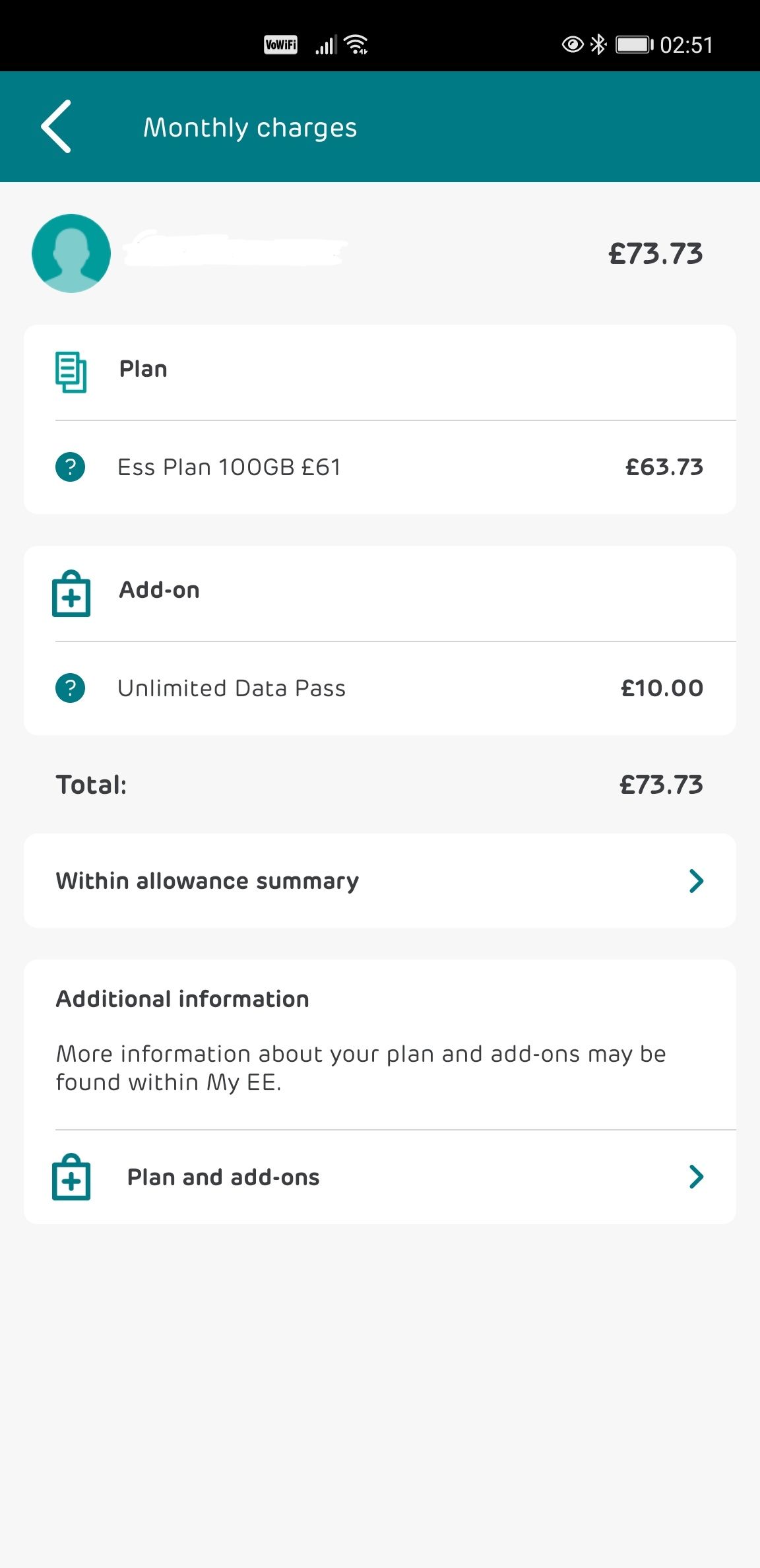Open help for Unlimited Data Pass
The width and height of the screenshot is (760, 1568).
pyautogui.click(x=70, y=688)
